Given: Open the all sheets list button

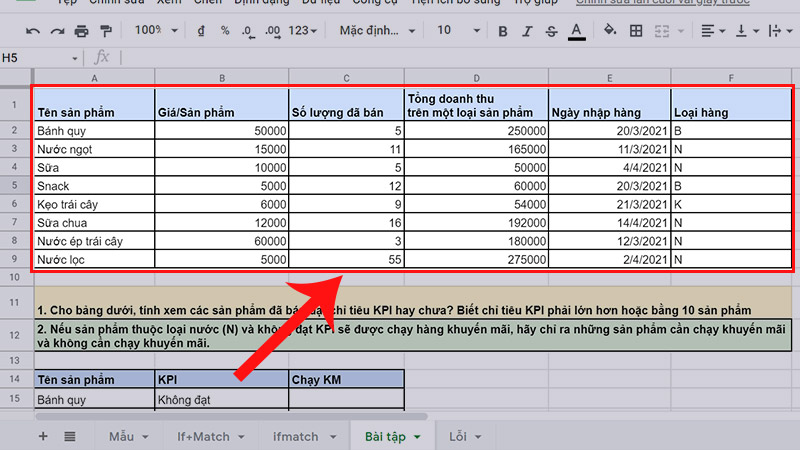Looking at the screenshot, I should coord(70,437).
